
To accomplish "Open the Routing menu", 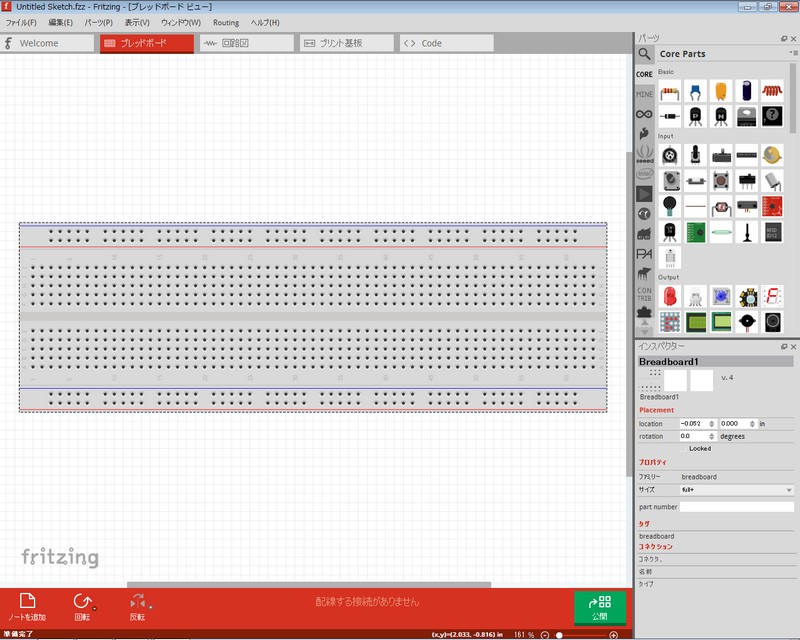I will pos(226,22).
